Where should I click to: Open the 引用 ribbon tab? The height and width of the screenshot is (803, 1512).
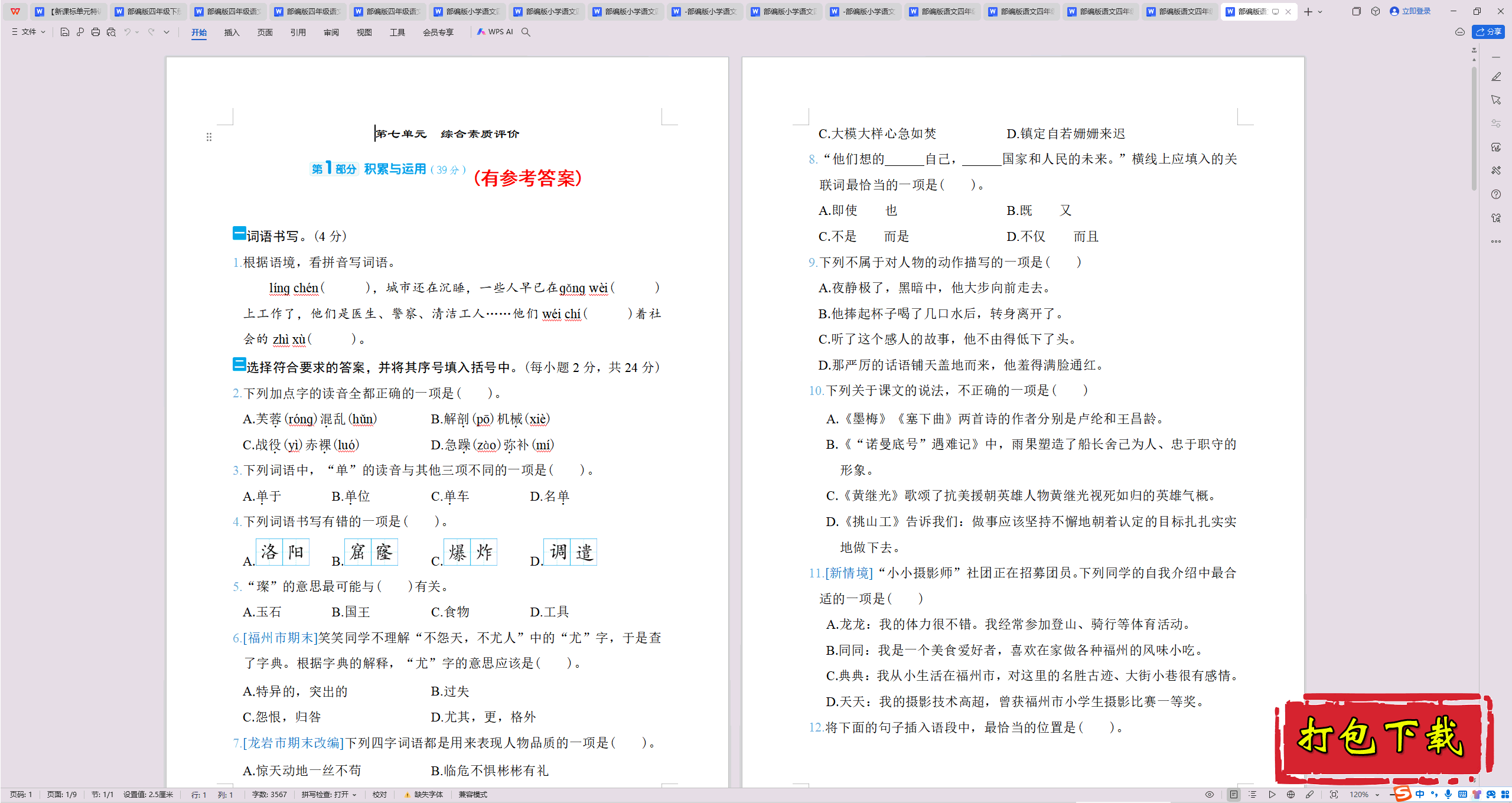click(298, 32)
